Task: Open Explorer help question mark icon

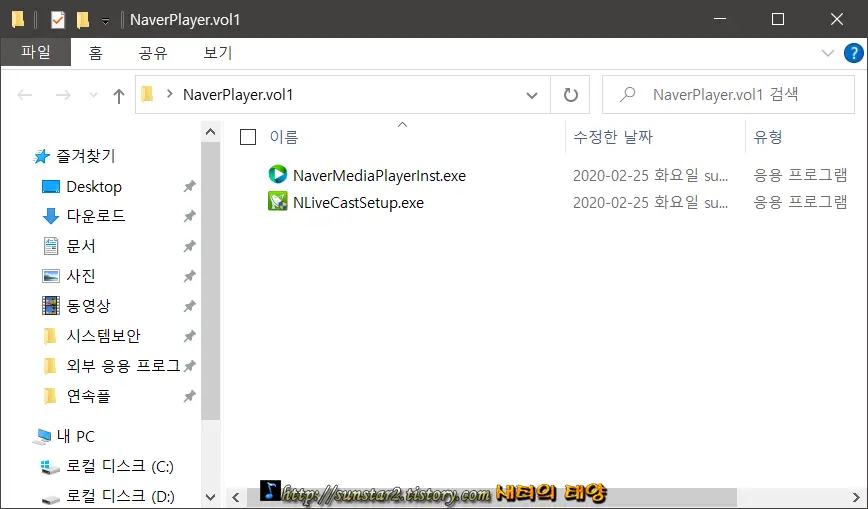Action: pyautogui.click(x=853, y=53)
